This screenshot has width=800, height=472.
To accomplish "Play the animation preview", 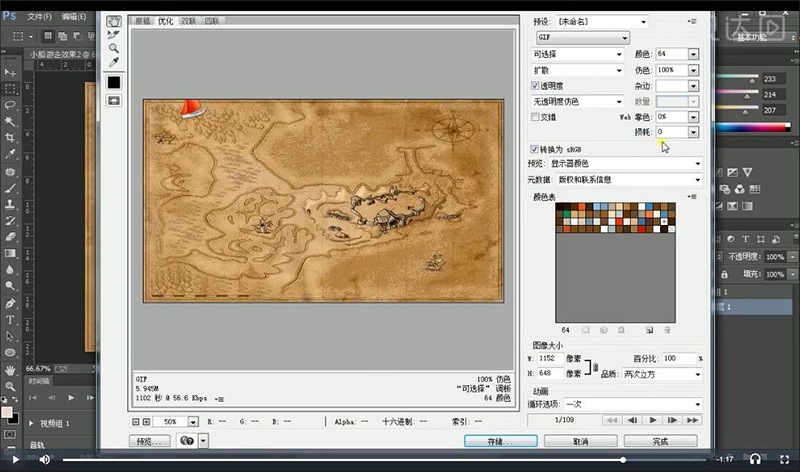I will click(652, 420).
